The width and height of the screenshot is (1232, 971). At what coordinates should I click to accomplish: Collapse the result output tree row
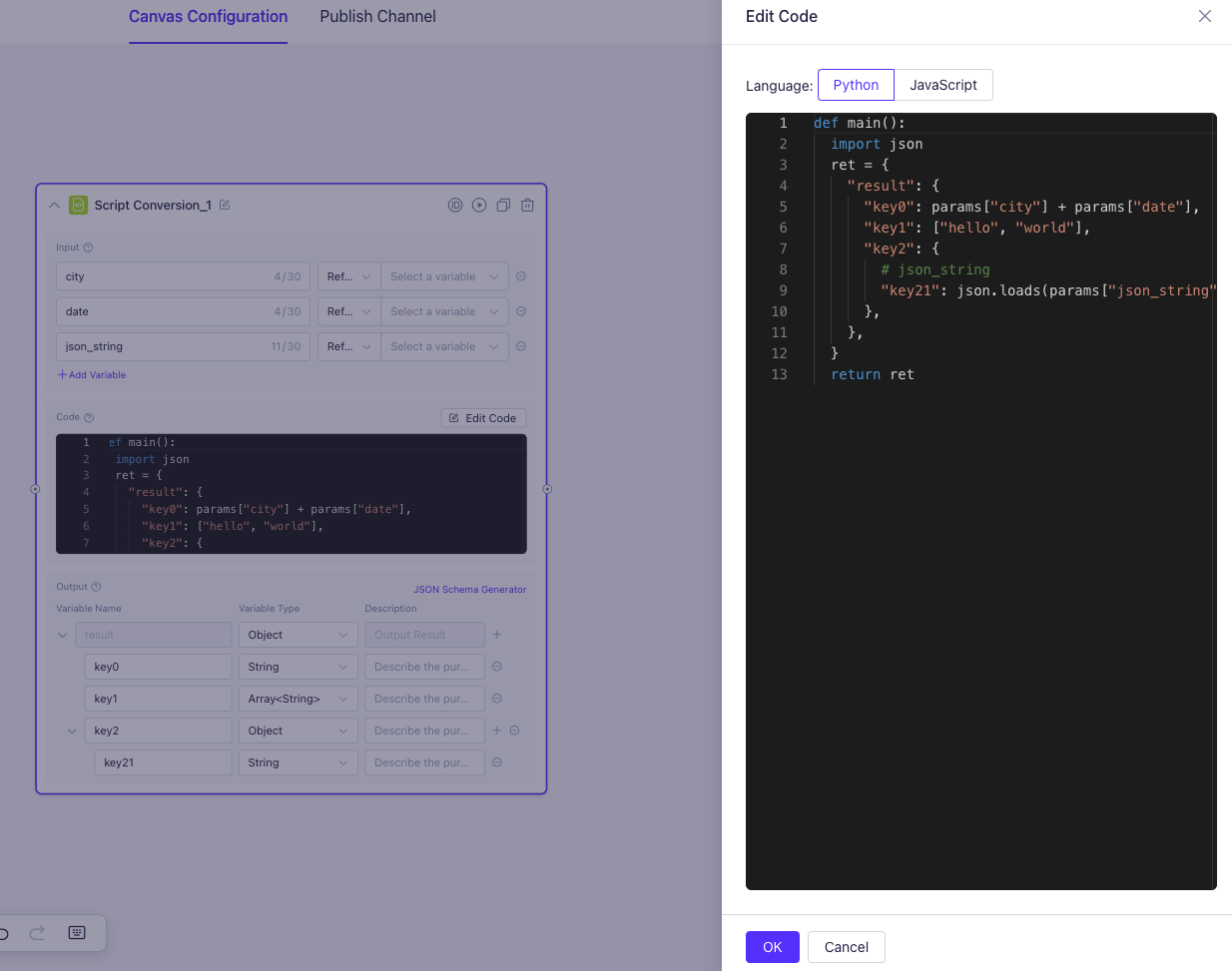(x=62, y=635)
